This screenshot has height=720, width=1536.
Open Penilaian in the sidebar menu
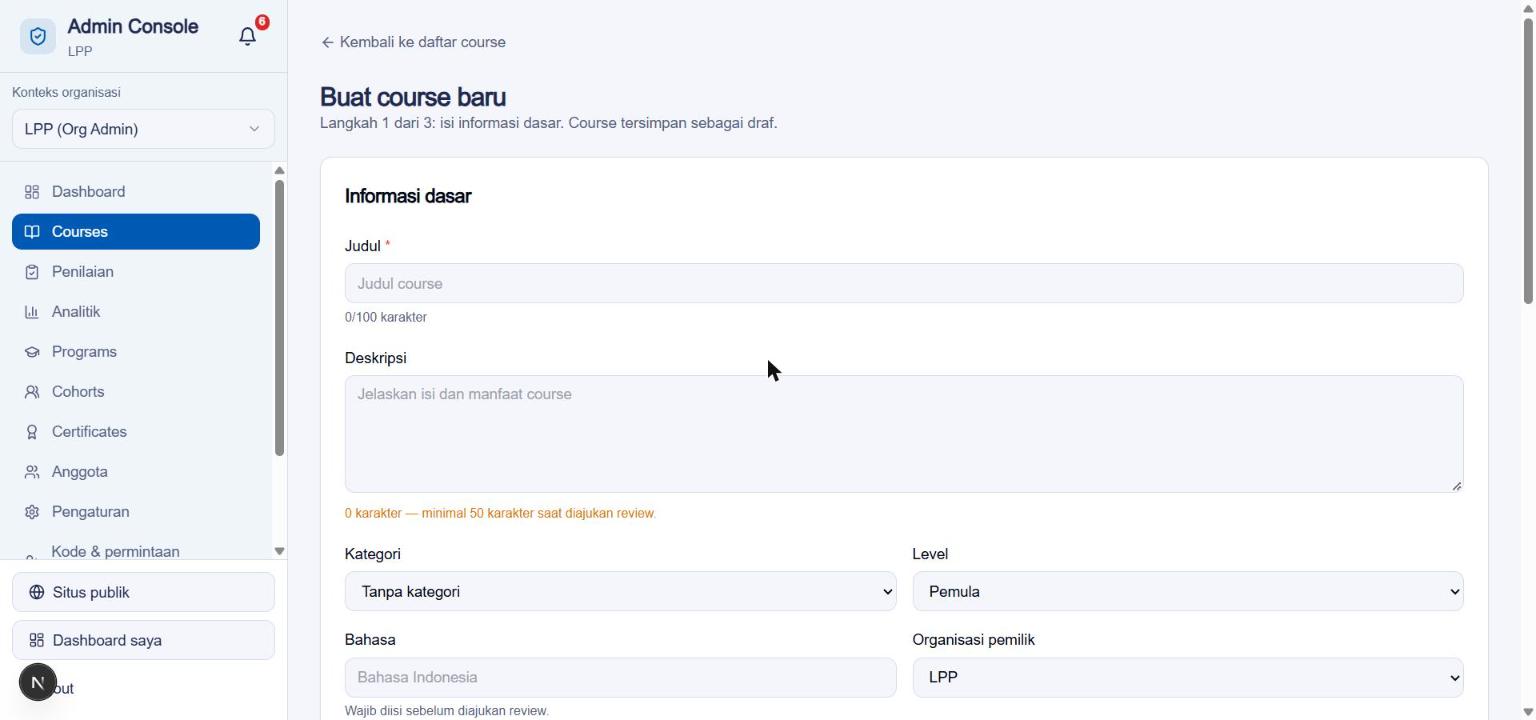pyautogui.click(x=136, y=272)
